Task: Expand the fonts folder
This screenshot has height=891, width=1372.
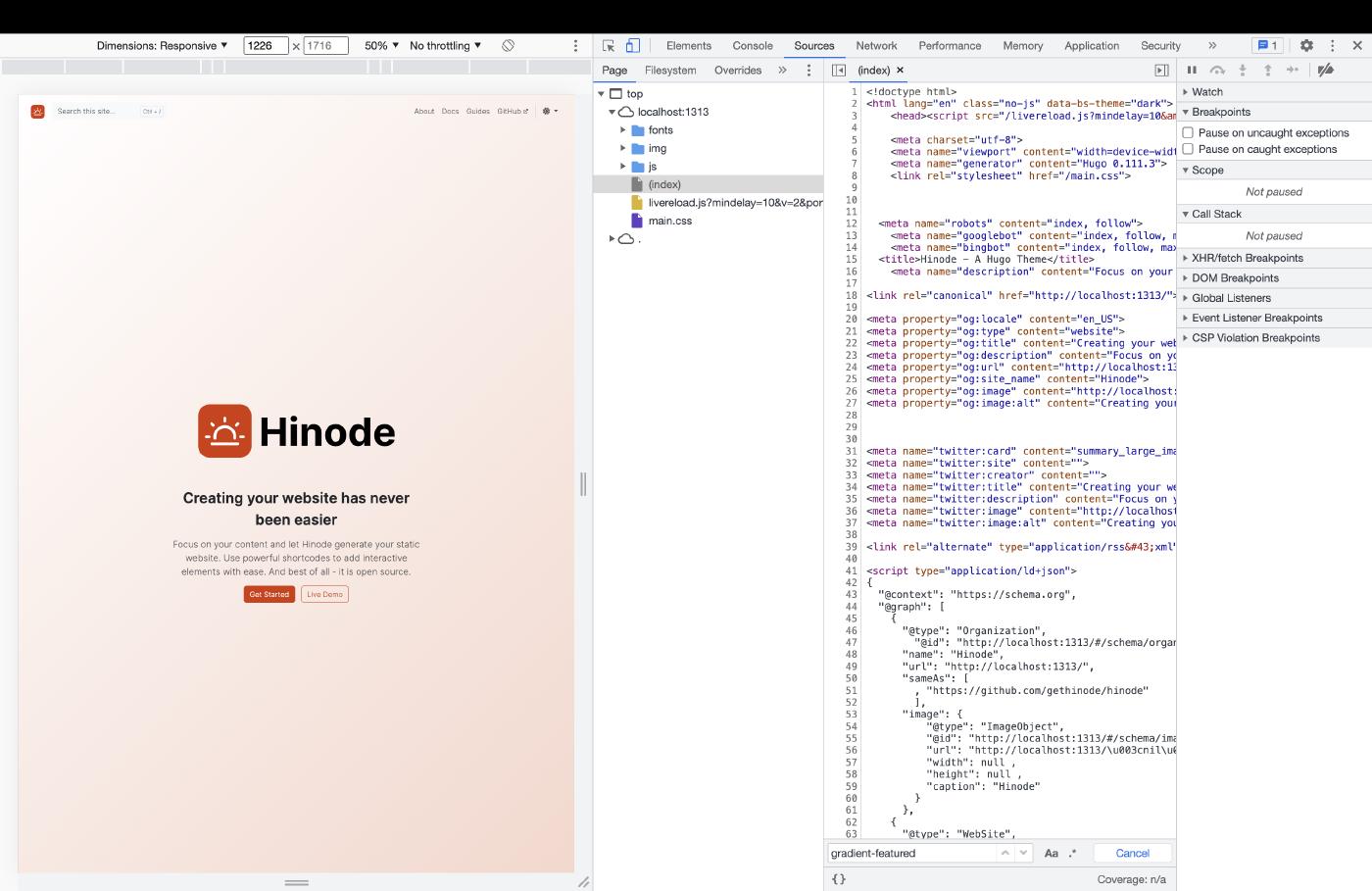Action: (x=623, y=130)
